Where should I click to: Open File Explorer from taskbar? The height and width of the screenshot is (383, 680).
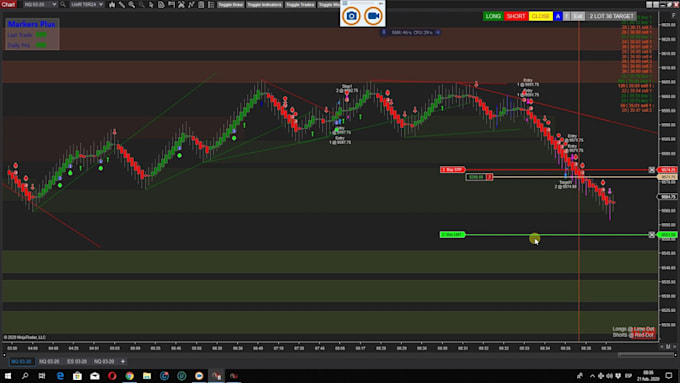147,376
